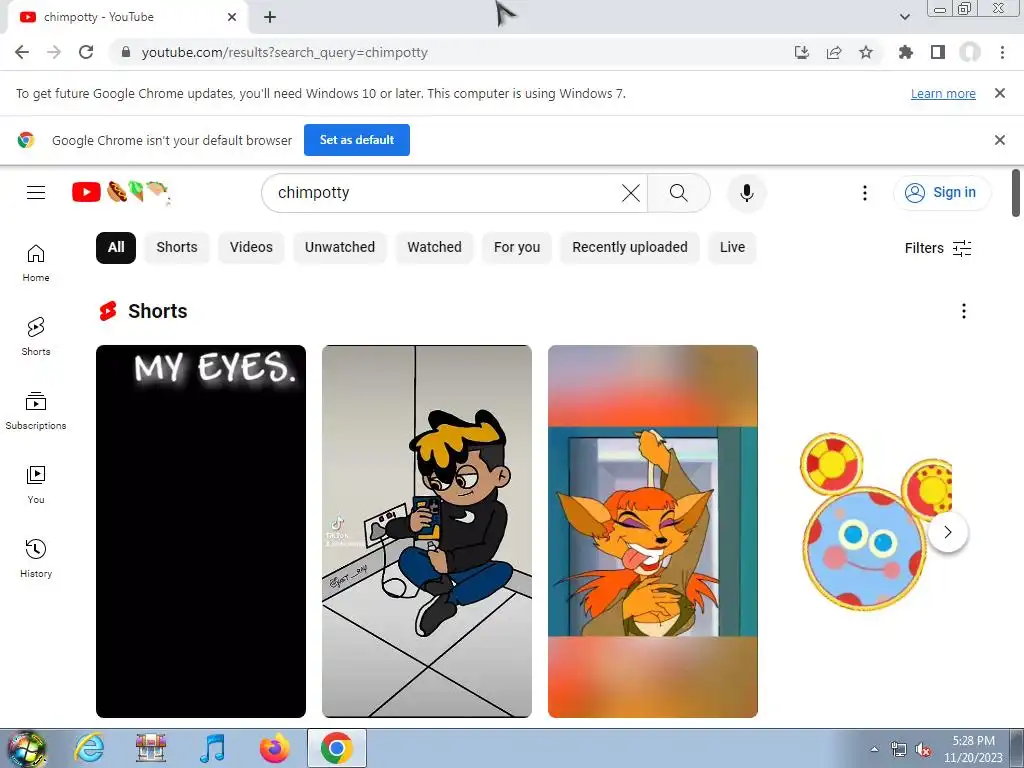Show next Shorts with the arrow
The width and height of the screenshot is (1024, 768).
click(x=948, y=532)
